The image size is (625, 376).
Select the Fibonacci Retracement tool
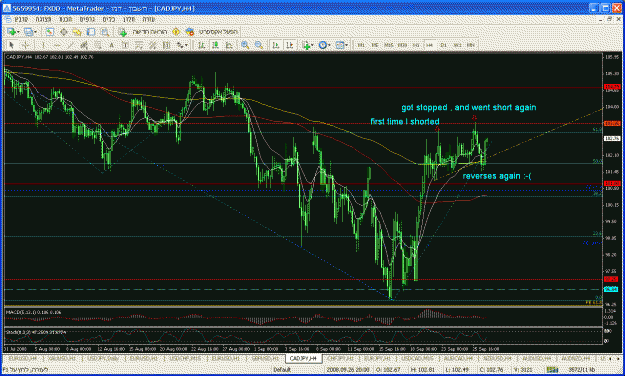pyautogui.click(x=98, y=45)
